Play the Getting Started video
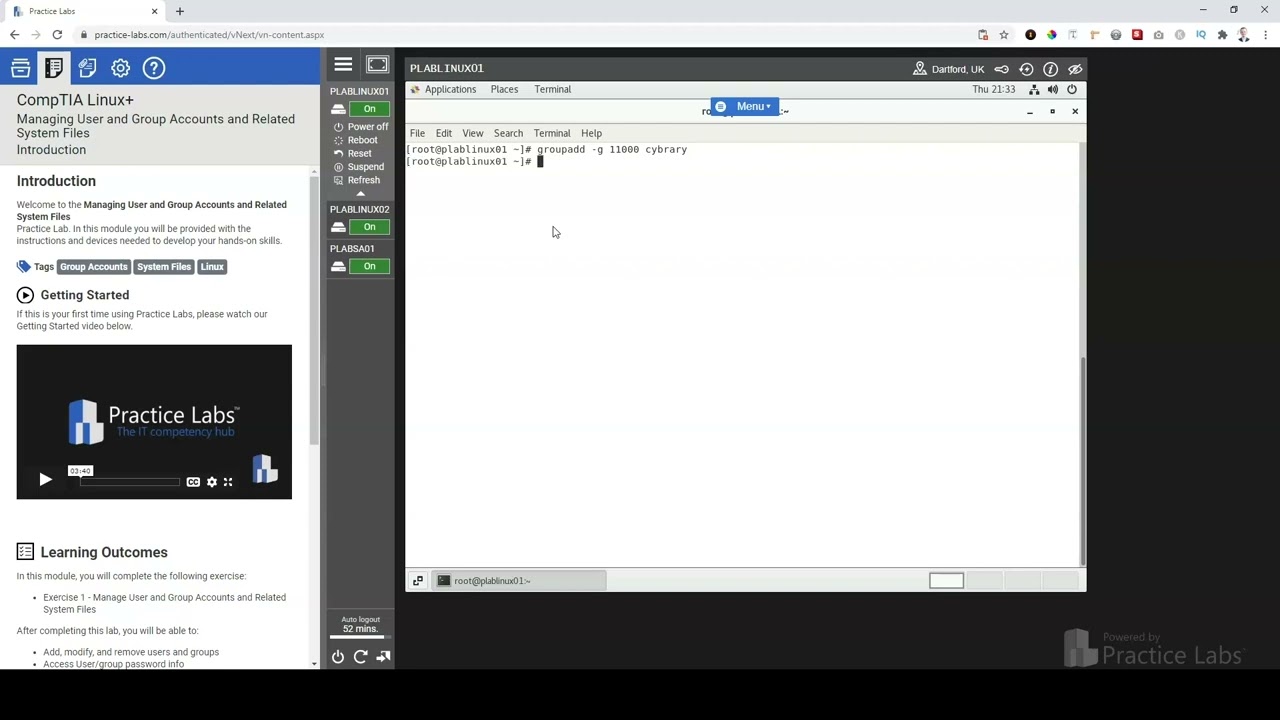Screen dimensions: 1280x720 click(45, 480)
